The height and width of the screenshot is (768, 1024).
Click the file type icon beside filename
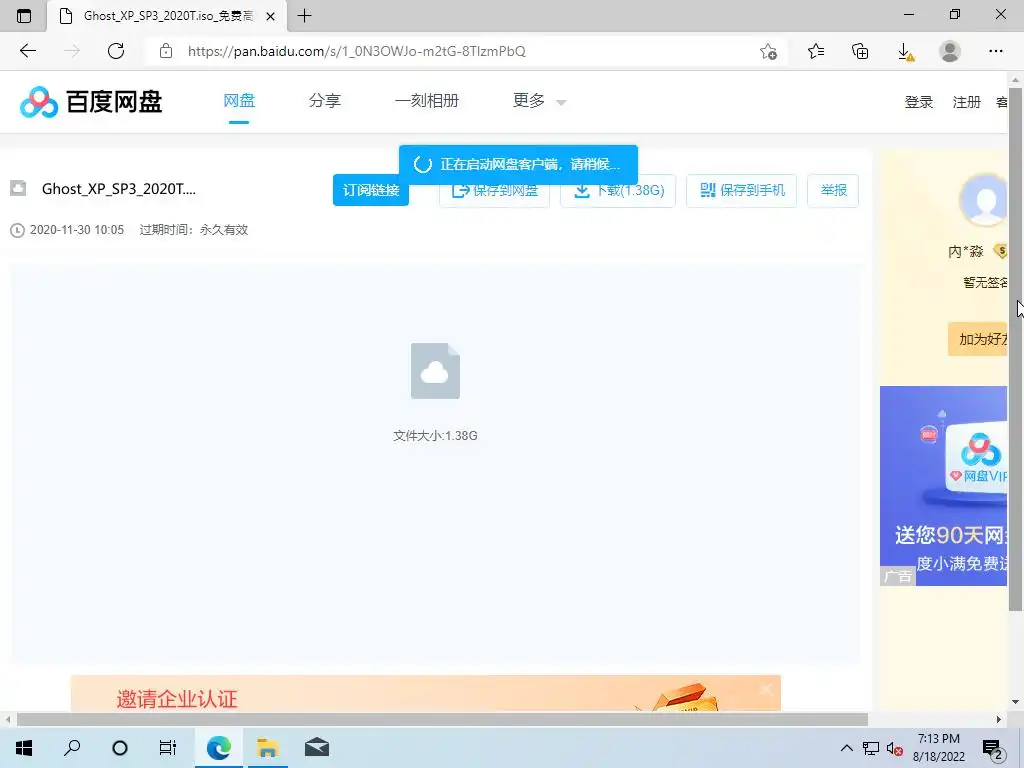[x=18, y=189]
